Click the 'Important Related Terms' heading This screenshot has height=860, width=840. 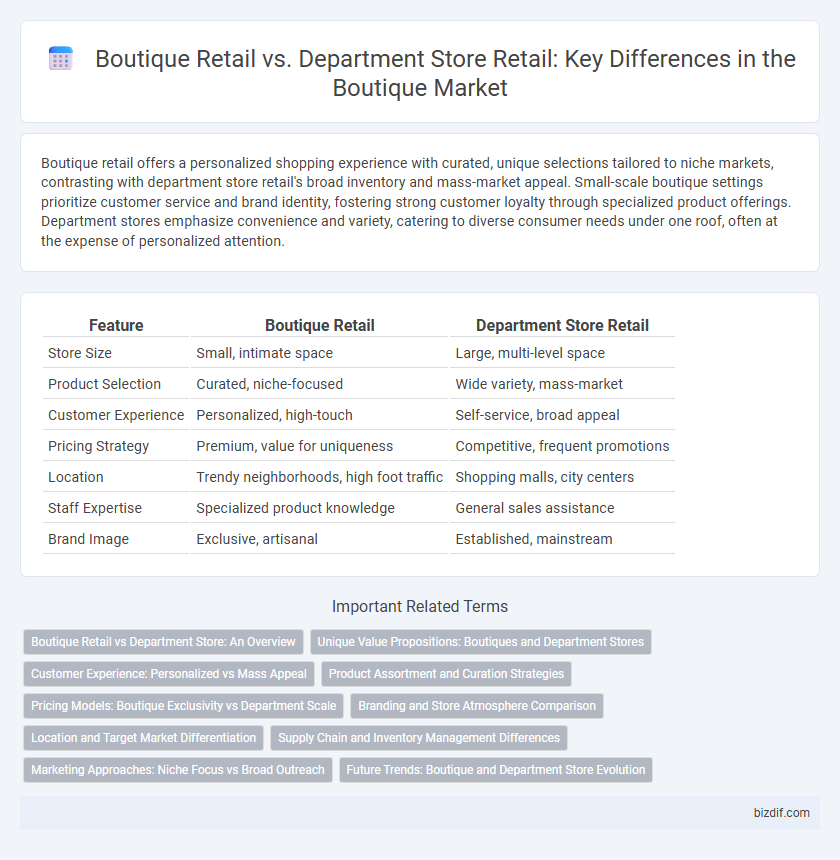420,606
